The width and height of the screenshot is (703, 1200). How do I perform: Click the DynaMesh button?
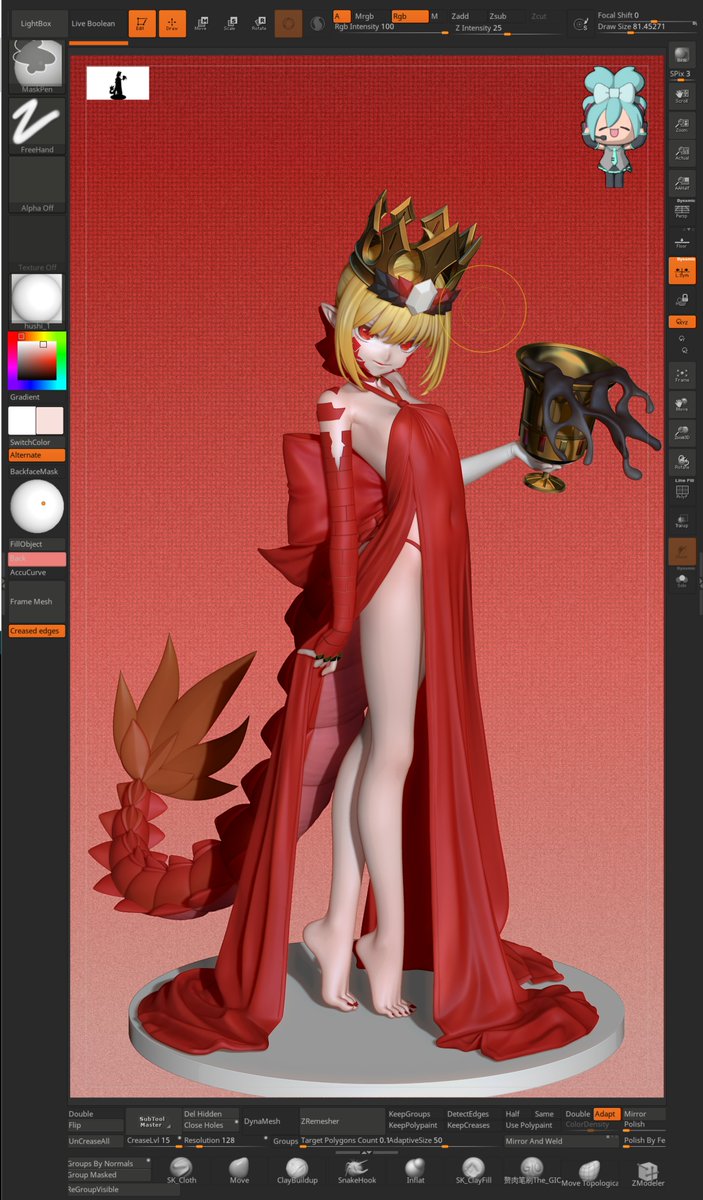[x=262, y=1121]
